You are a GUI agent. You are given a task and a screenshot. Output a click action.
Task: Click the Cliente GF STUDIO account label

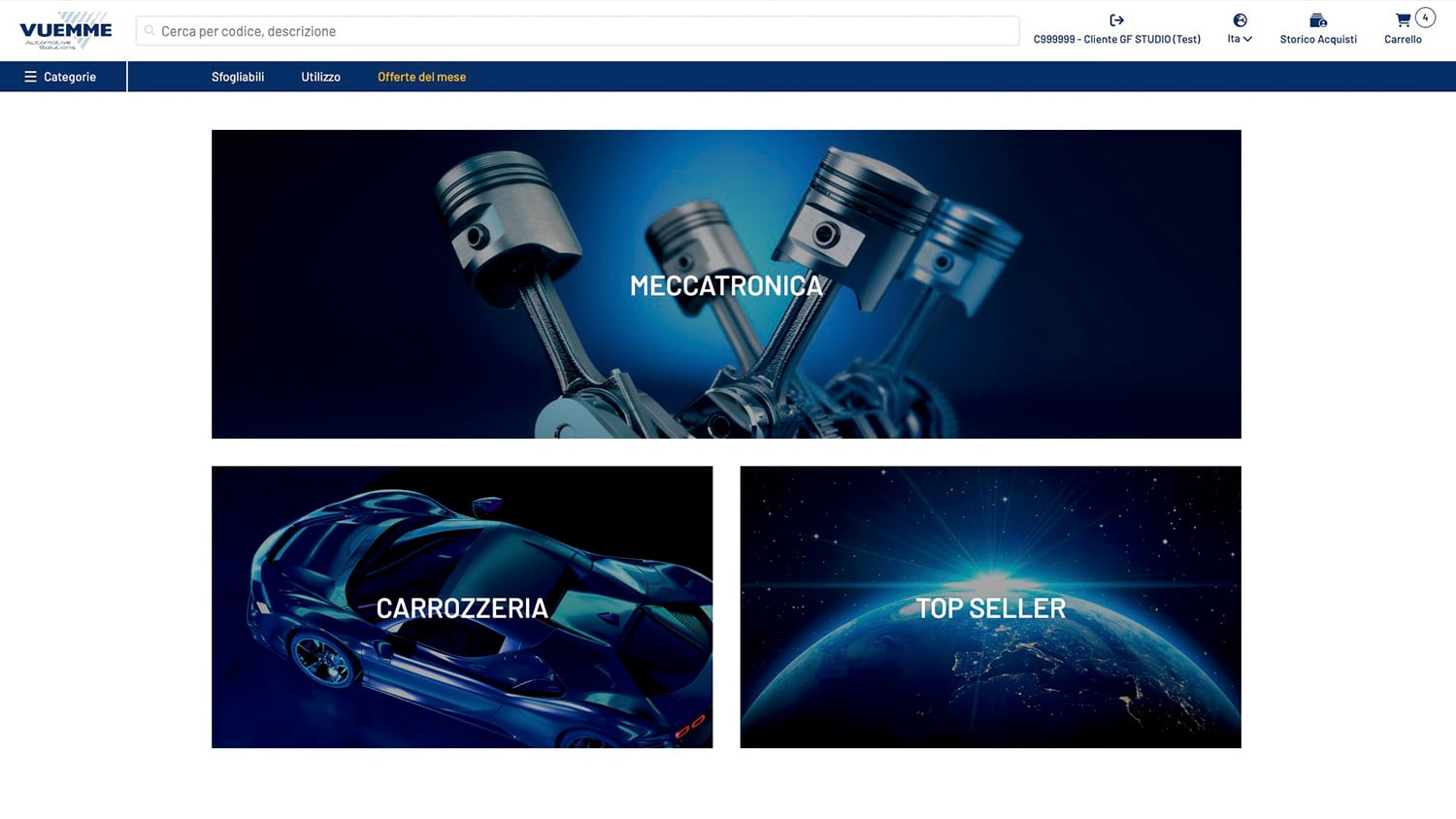[x=1116, y=40]
